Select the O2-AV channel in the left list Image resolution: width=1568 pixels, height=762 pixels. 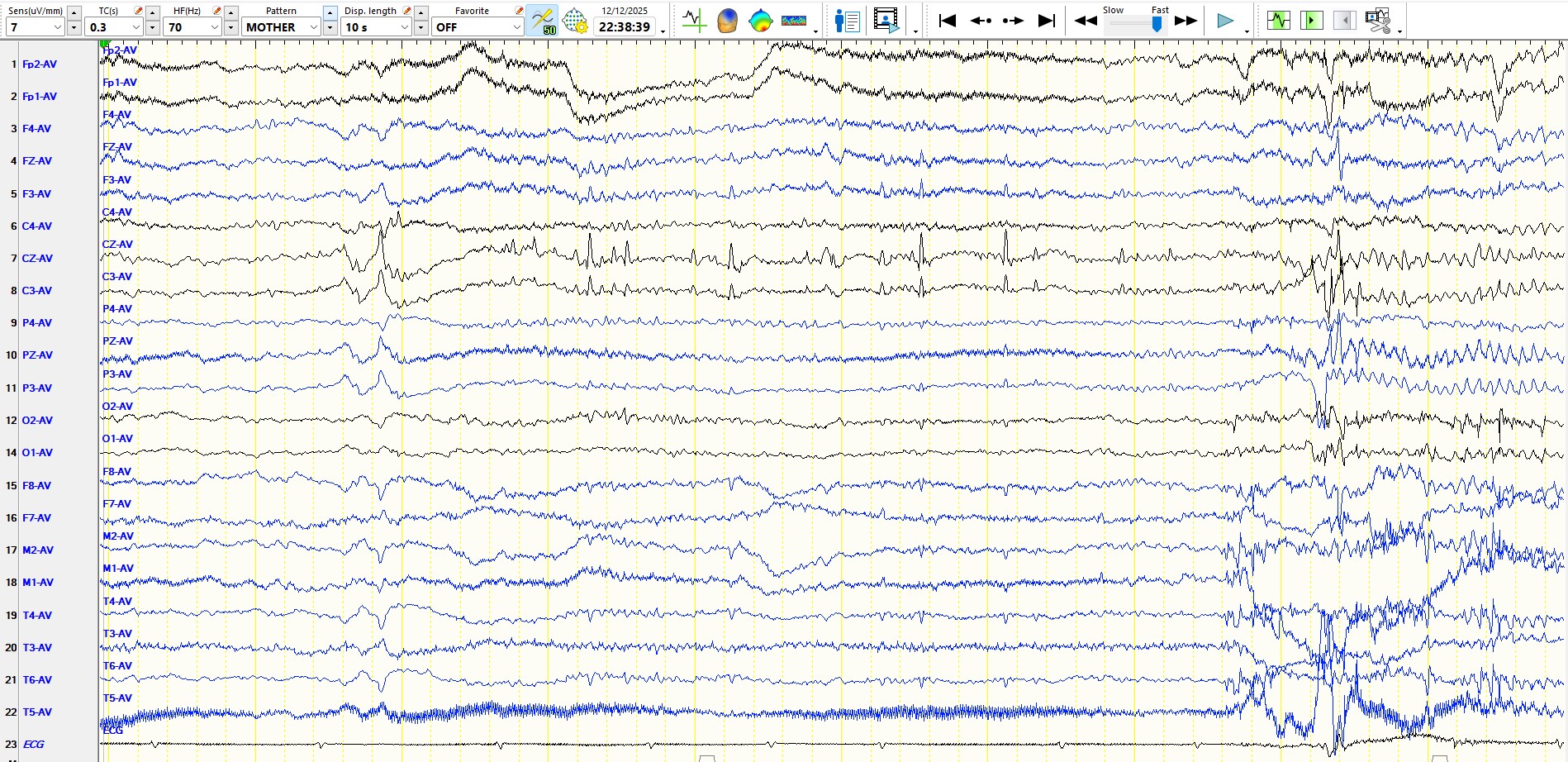pos(37,421)
